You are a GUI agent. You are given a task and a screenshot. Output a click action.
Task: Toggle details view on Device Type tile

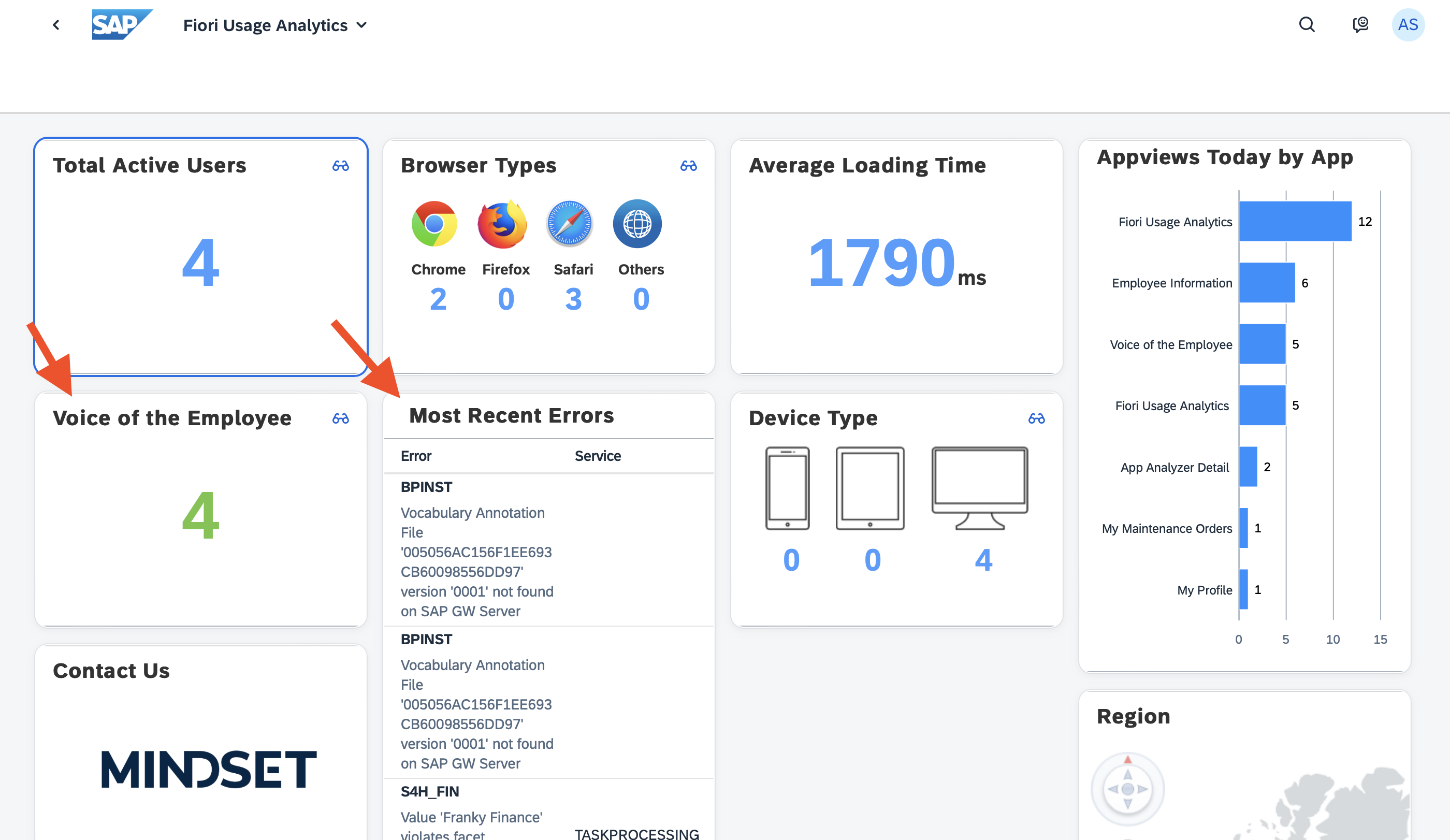pos(1037,418)
